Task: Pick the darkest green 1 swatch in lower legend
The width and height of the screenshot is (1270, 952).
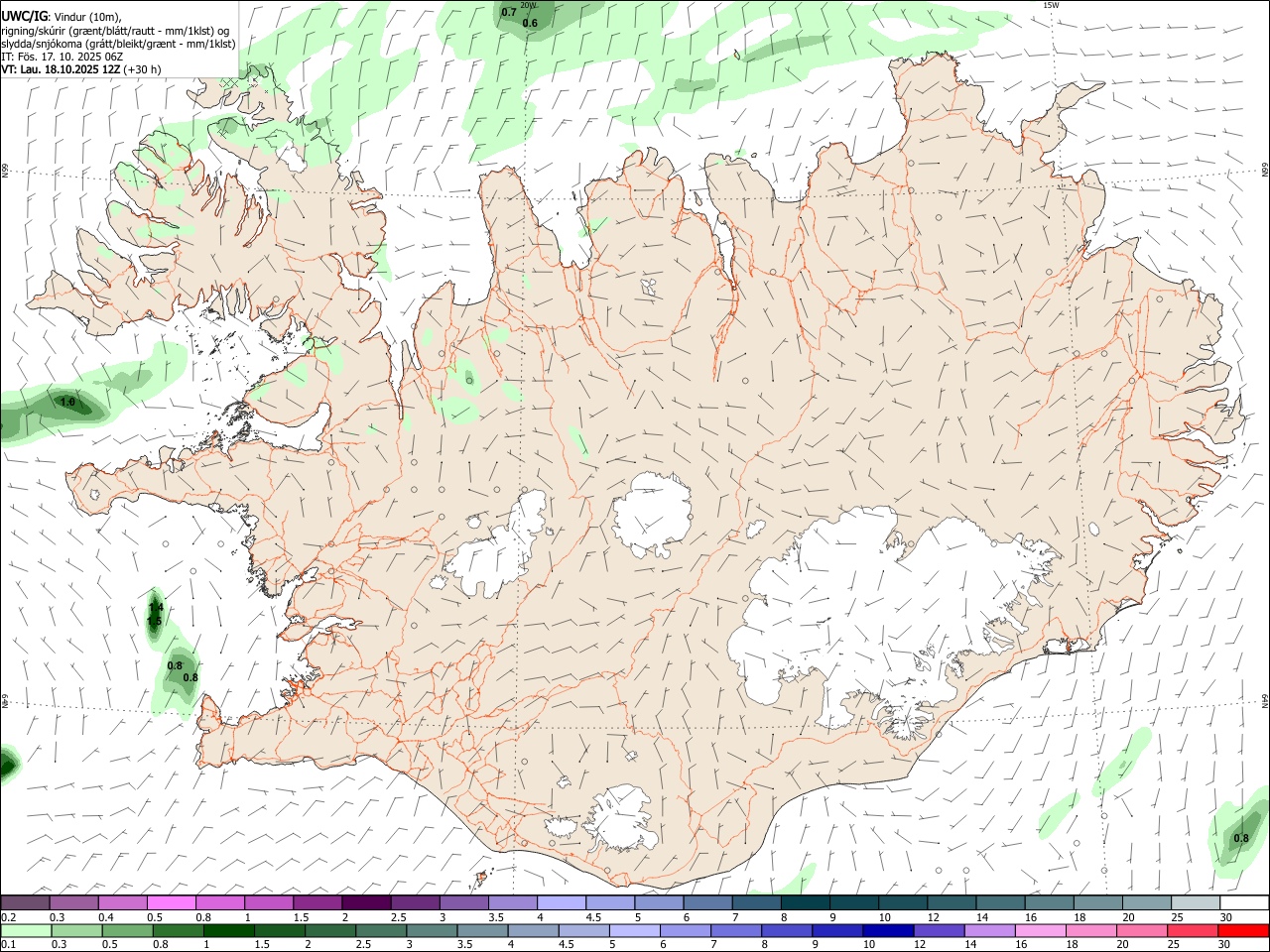Action: pos(229,931)
